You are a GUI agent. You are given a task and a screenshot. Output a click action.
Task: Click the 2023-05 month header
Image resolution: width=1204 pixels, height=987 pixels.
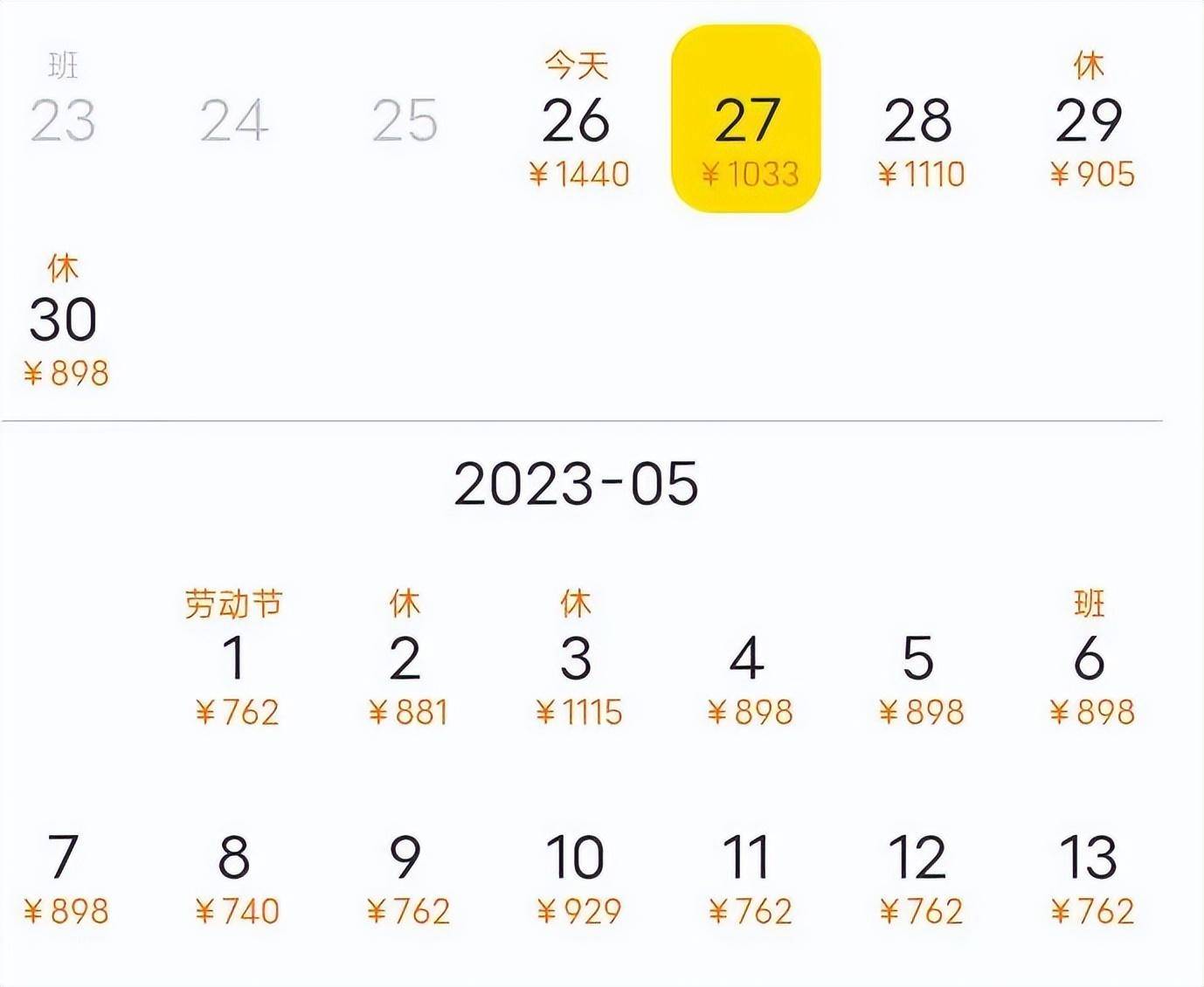click(577, 483)
